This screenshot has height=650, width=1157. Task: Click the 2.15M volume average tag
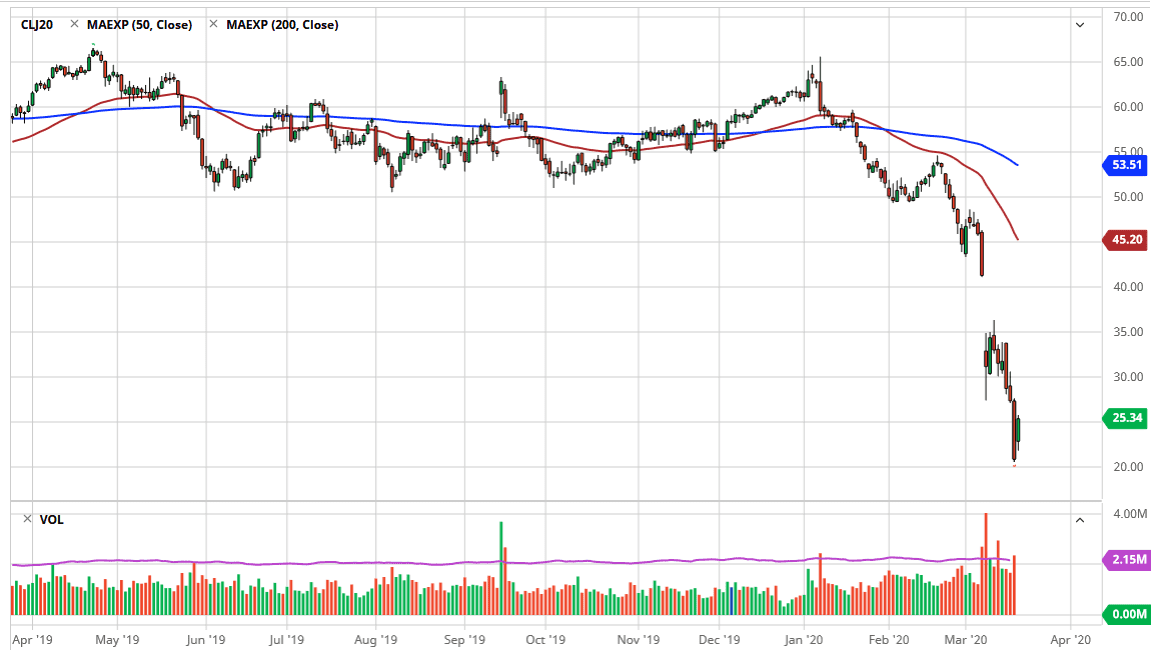[x=1126, y=560]
